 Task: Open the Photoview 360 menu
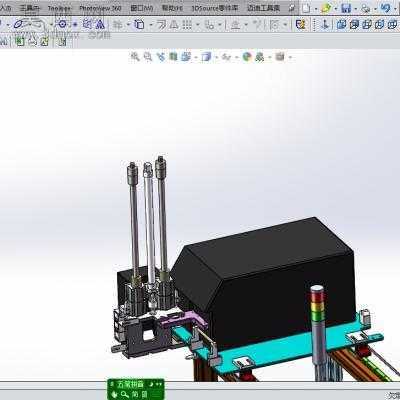pyautogui.click(x=100, y=8)
